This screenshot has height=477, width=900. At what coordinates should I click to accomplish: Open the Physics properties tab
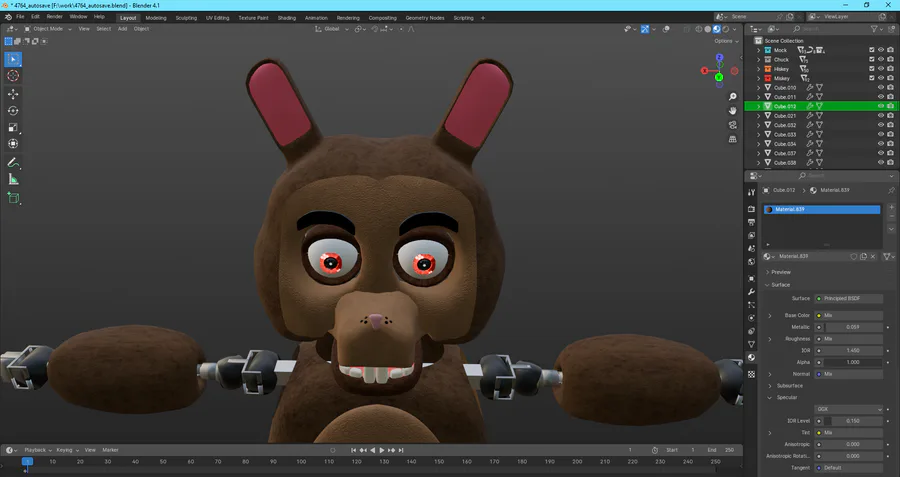point(751,318)
